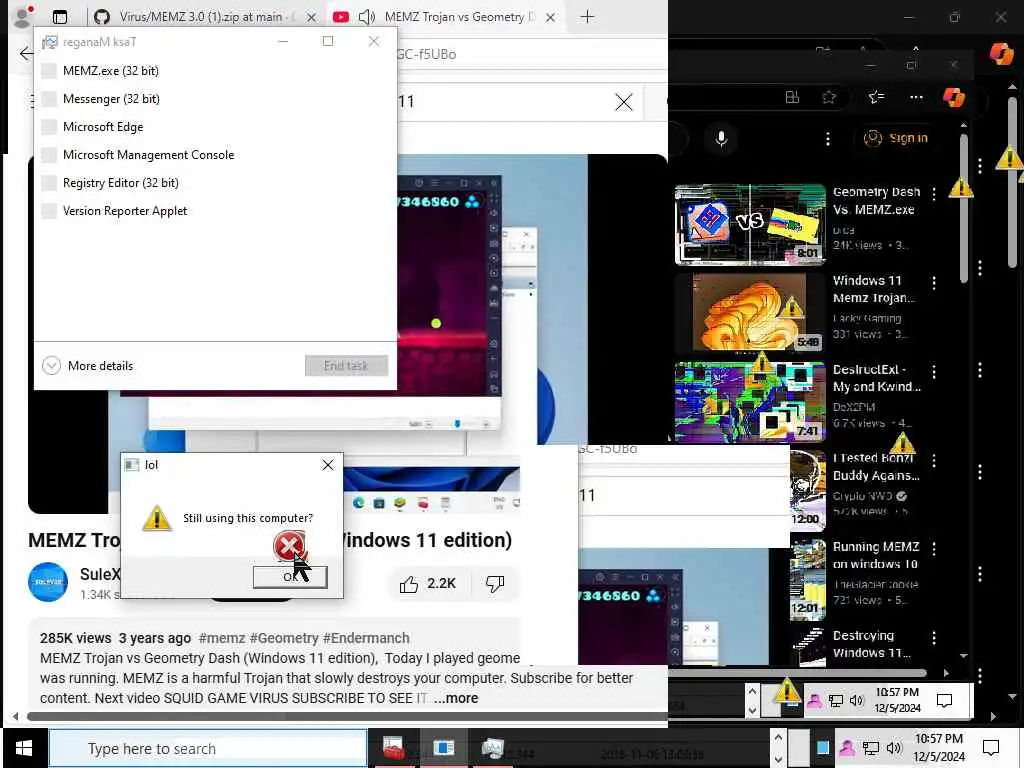Add page to favorites star icon
Screen dimensions: 1024x768
point(829,97)
